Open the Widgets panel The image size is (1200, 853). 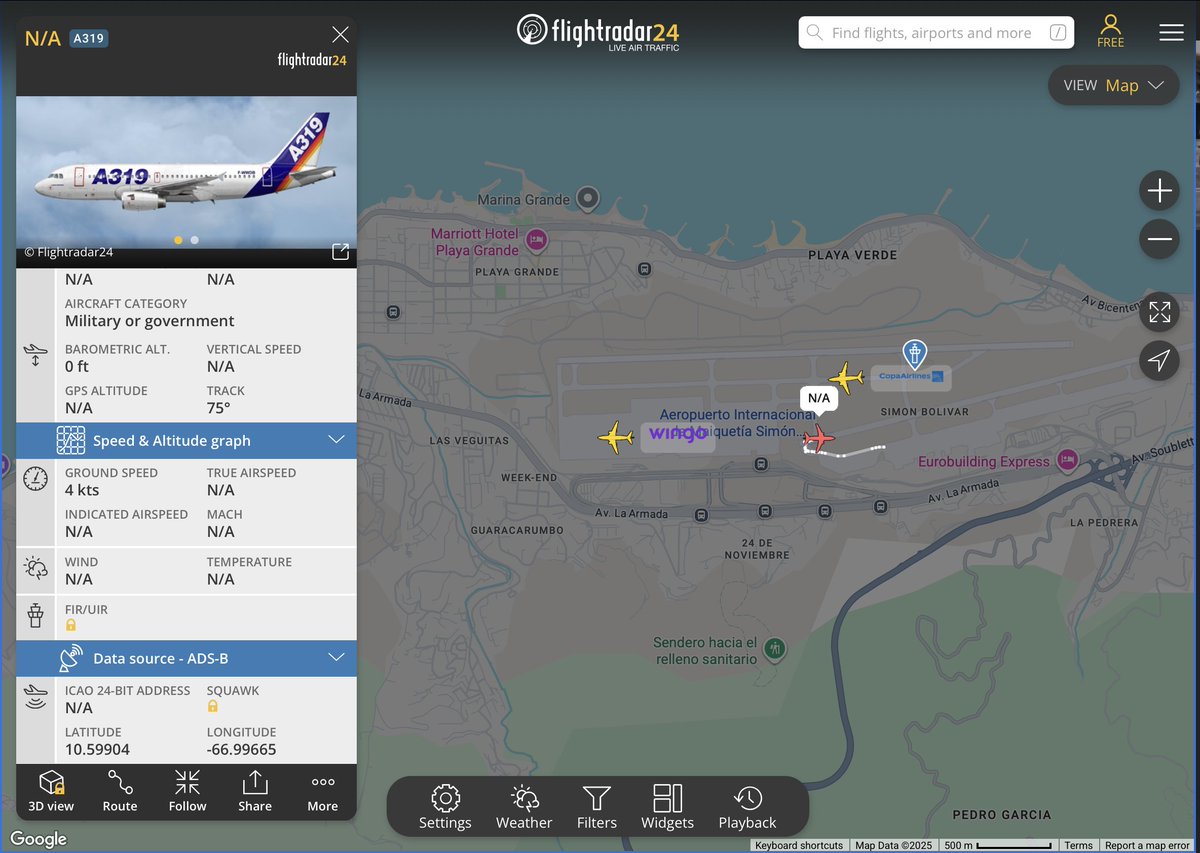click(x=667, y=806)
